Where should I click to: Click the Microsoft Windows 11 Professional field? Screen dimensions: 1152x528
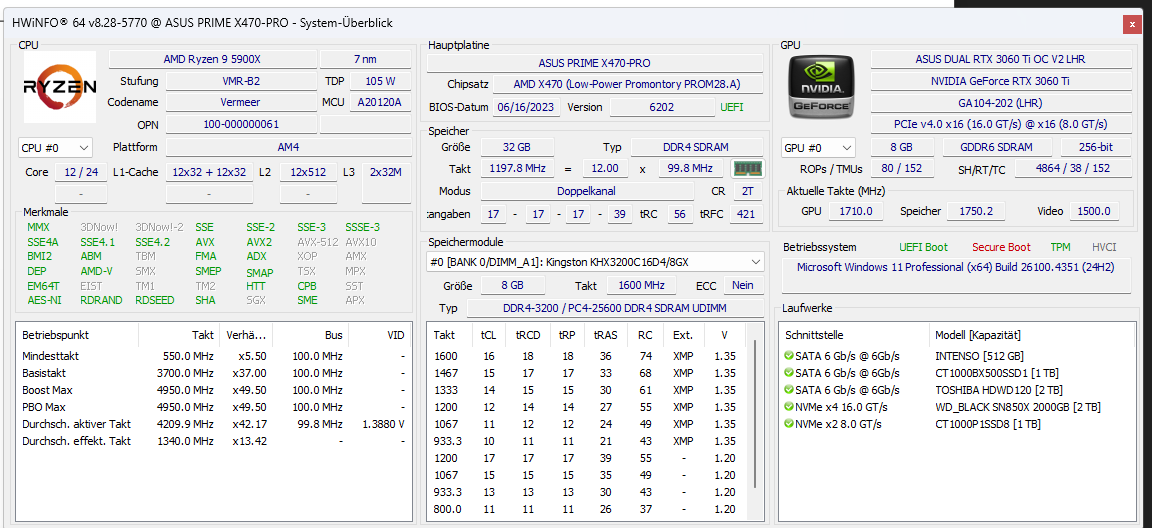point(955,277)
